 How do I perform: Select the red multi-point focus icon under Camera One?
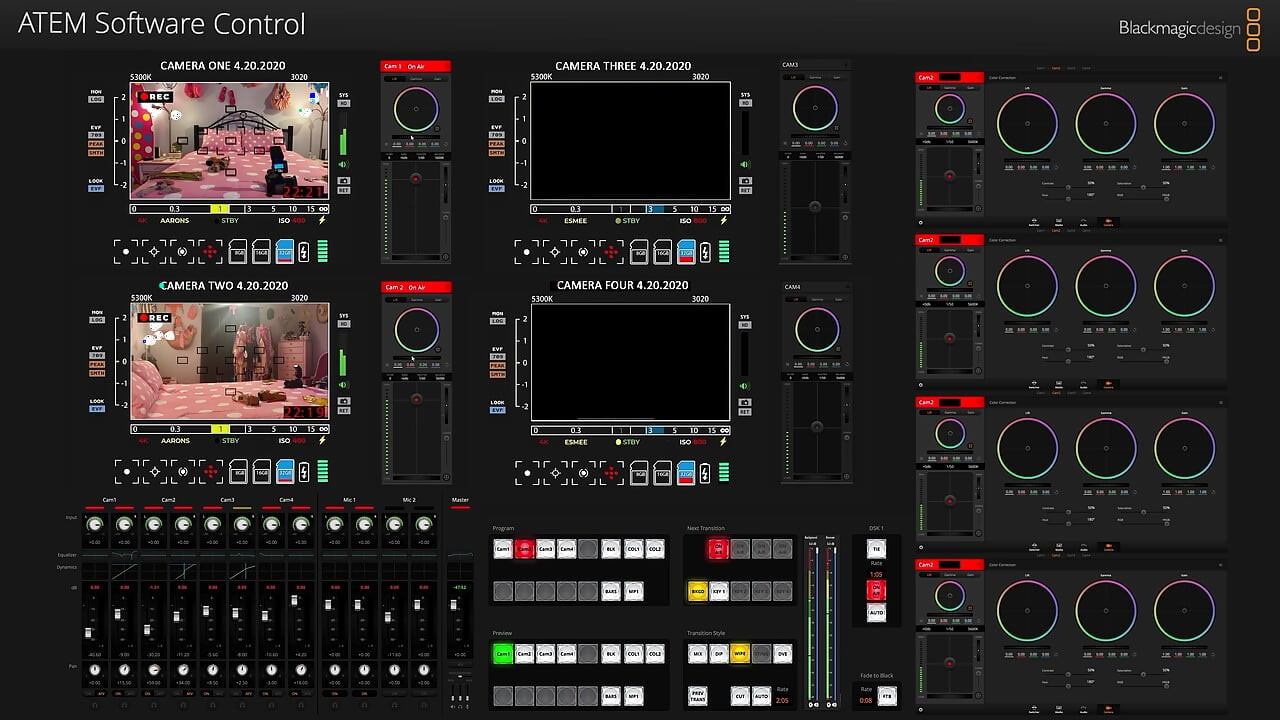coord(210,252)
